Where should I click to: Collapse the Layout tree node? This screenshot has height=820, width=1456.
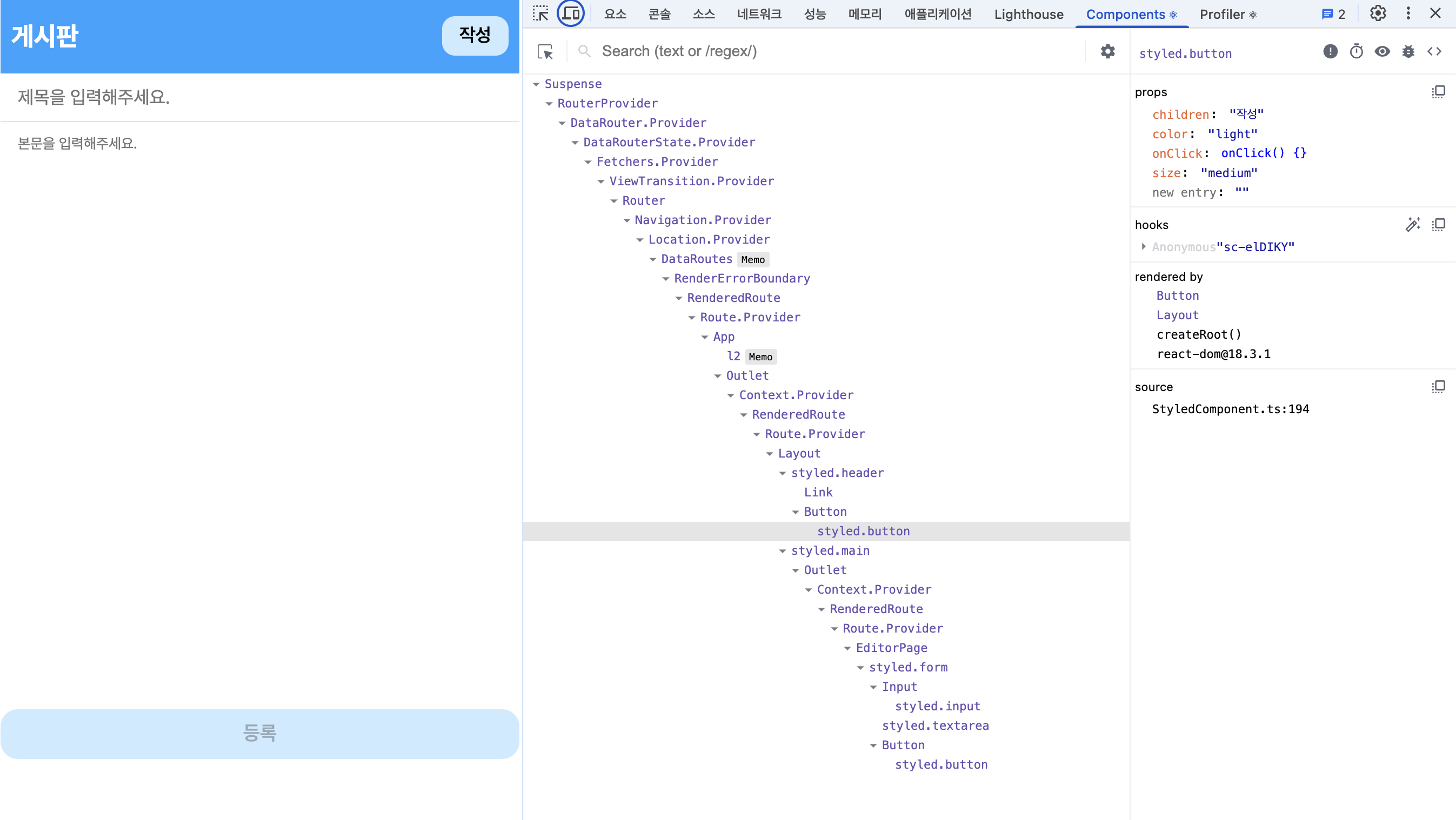point(770,454)
